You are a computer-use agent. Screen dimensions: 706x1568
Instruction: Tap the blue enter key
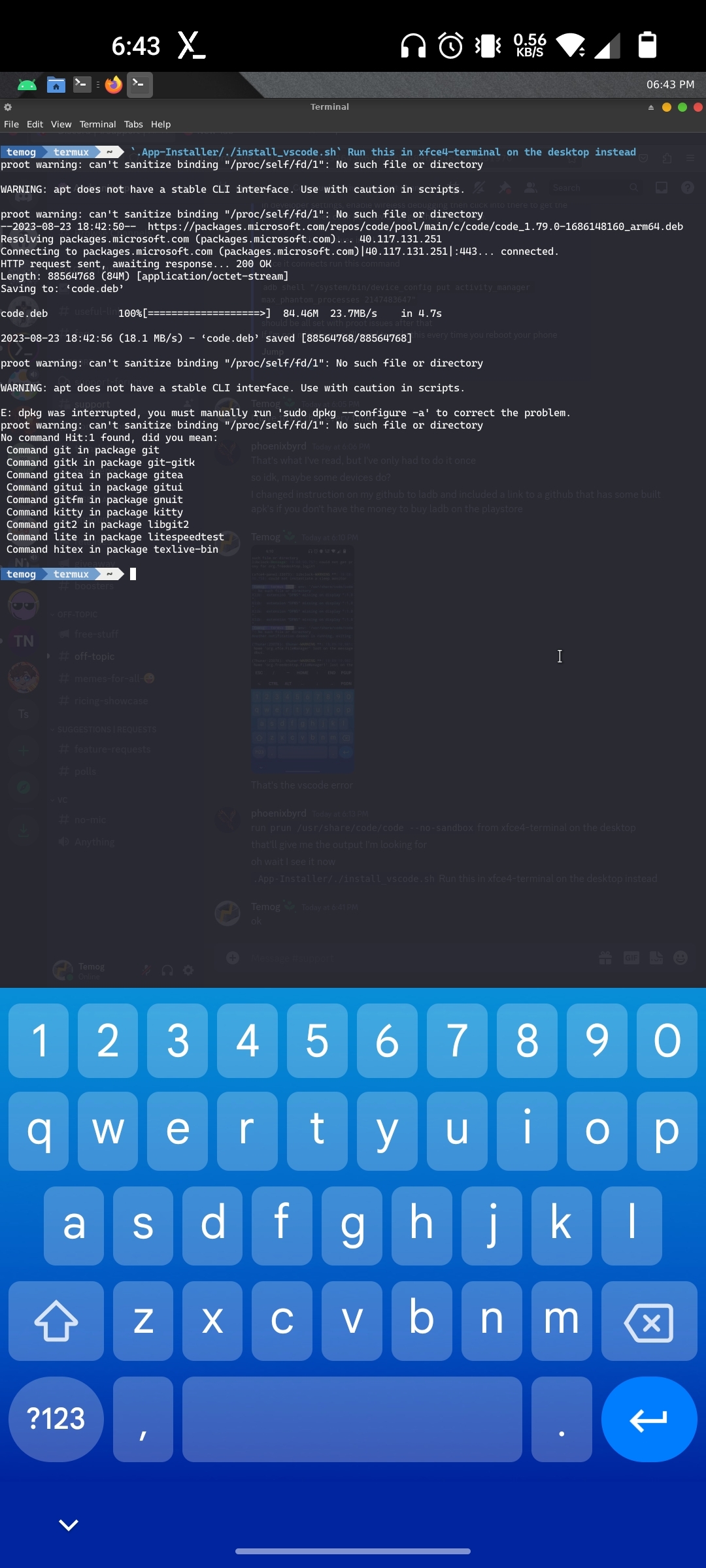point(649,1419)
